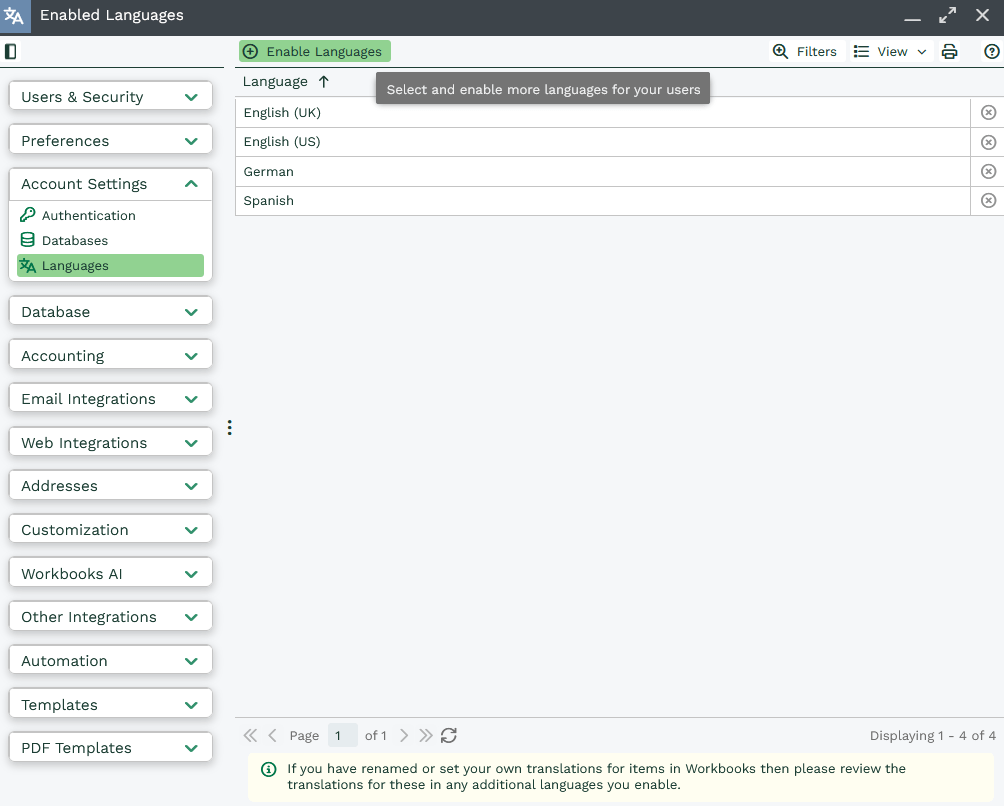This screenshot has height=806, width=1004.
Task: Select Databases under Account Settings
Action: (74, 241)
